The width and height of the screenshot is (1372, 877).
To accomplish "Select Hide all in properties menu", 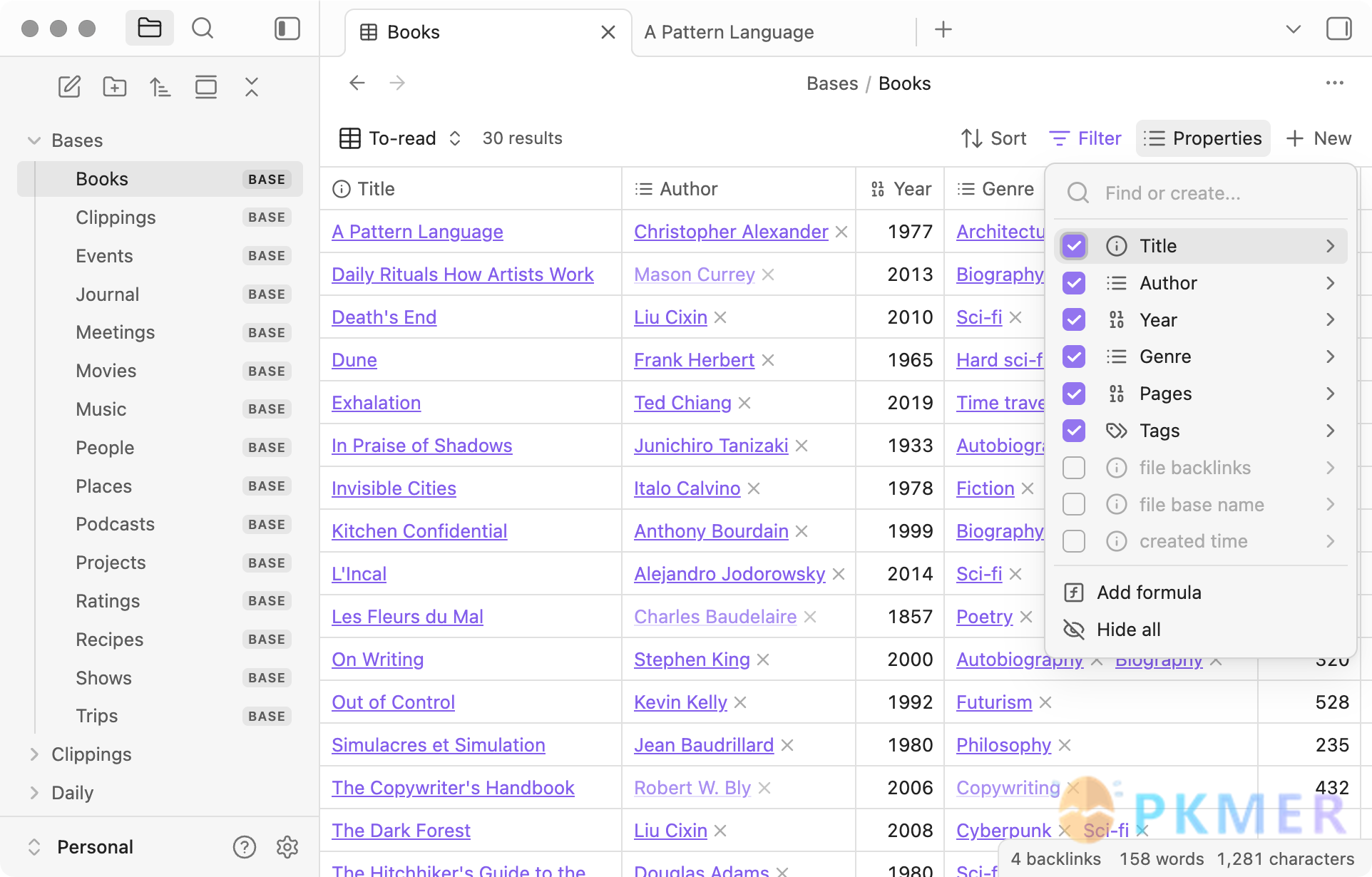I will click(x=1128, y=630).
